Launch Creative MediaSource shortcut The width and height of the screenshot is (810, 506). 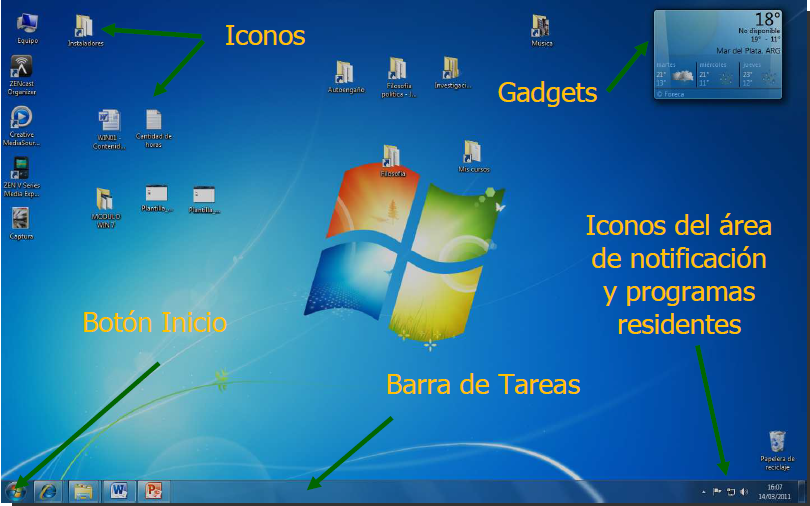(21, 117)
